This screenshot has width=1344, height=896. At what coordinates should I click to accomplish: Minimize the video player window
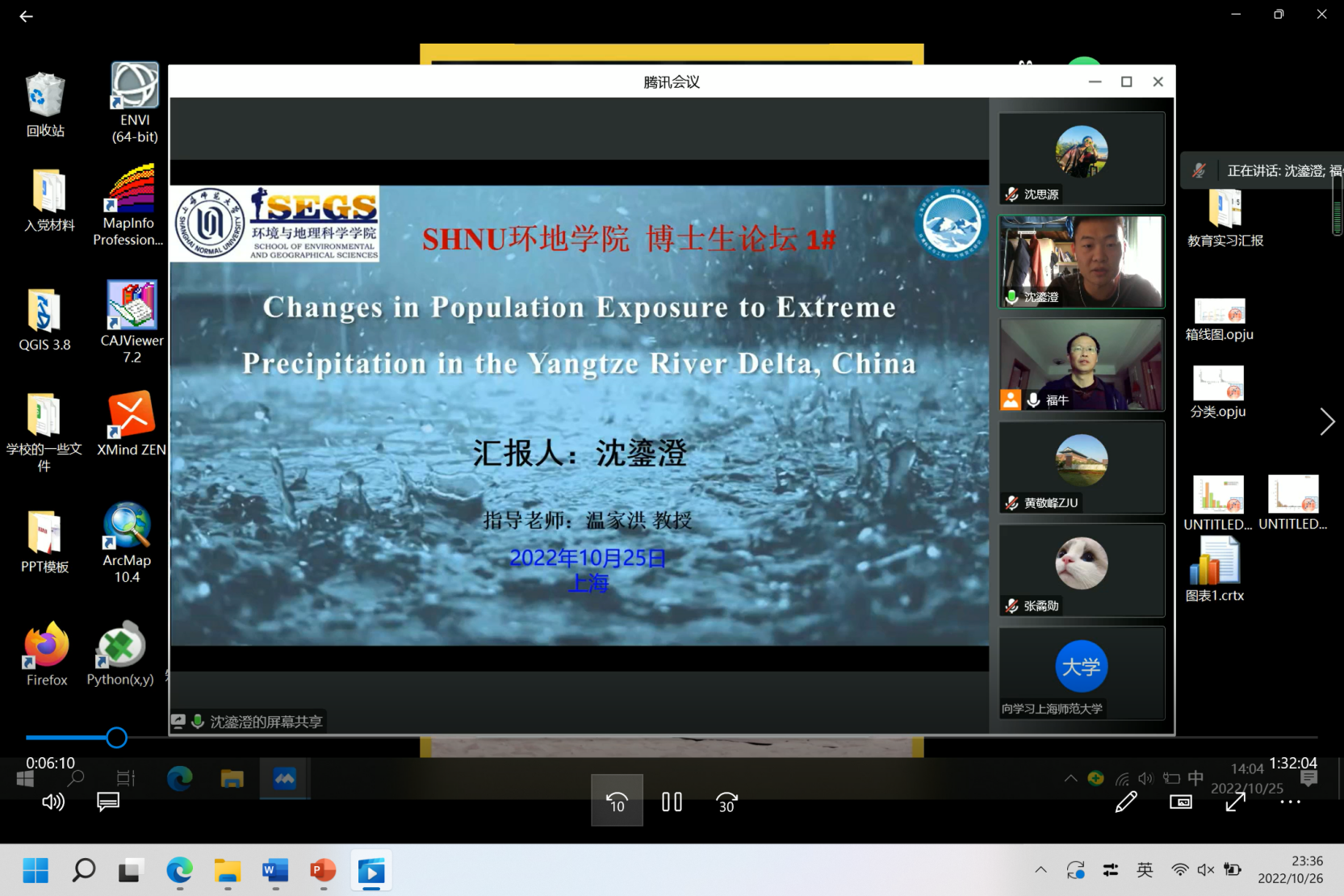pyautogui.click(x=1236, y=15)
